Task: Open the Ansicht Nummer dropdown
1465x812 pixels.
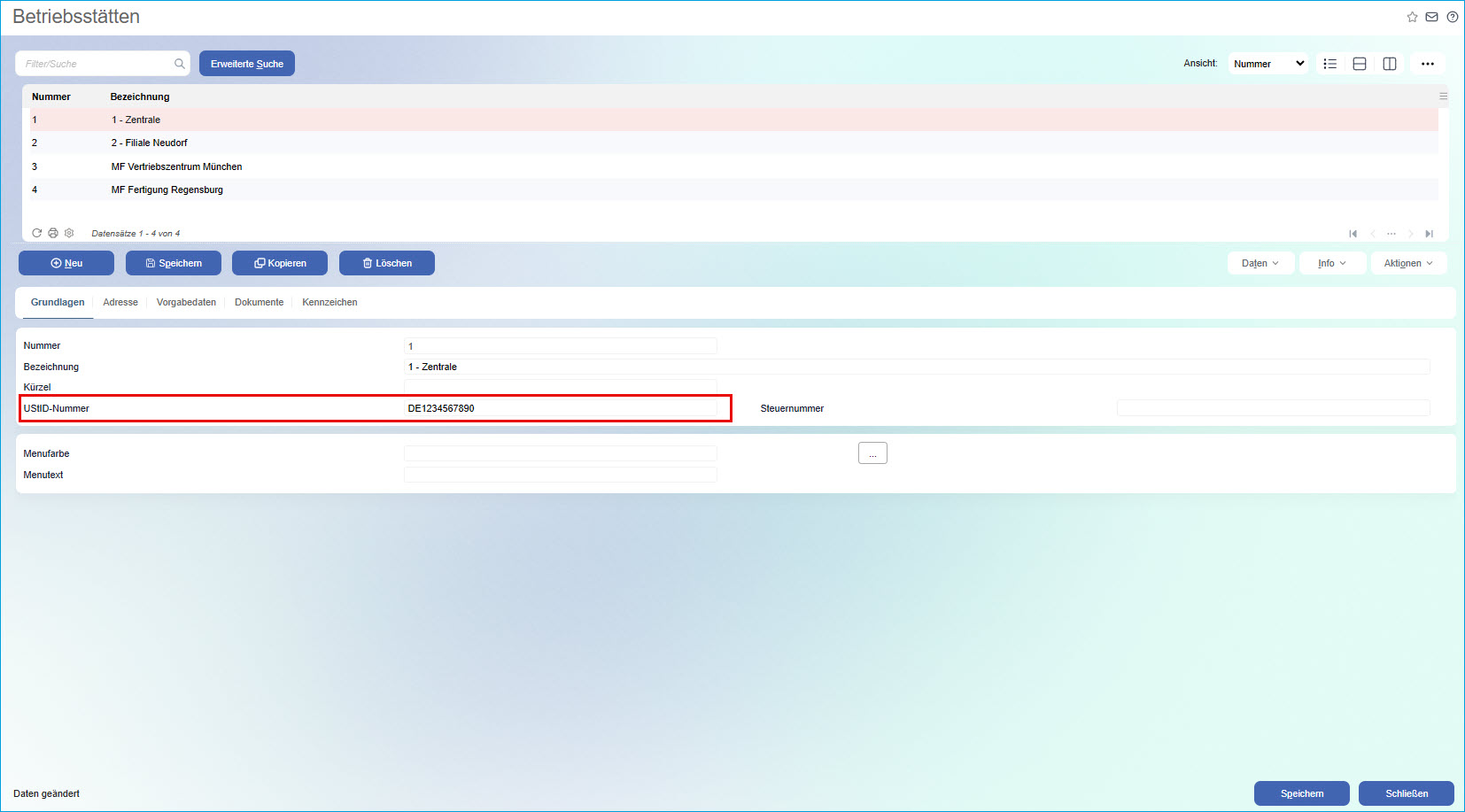Action: pos(1268,64)
